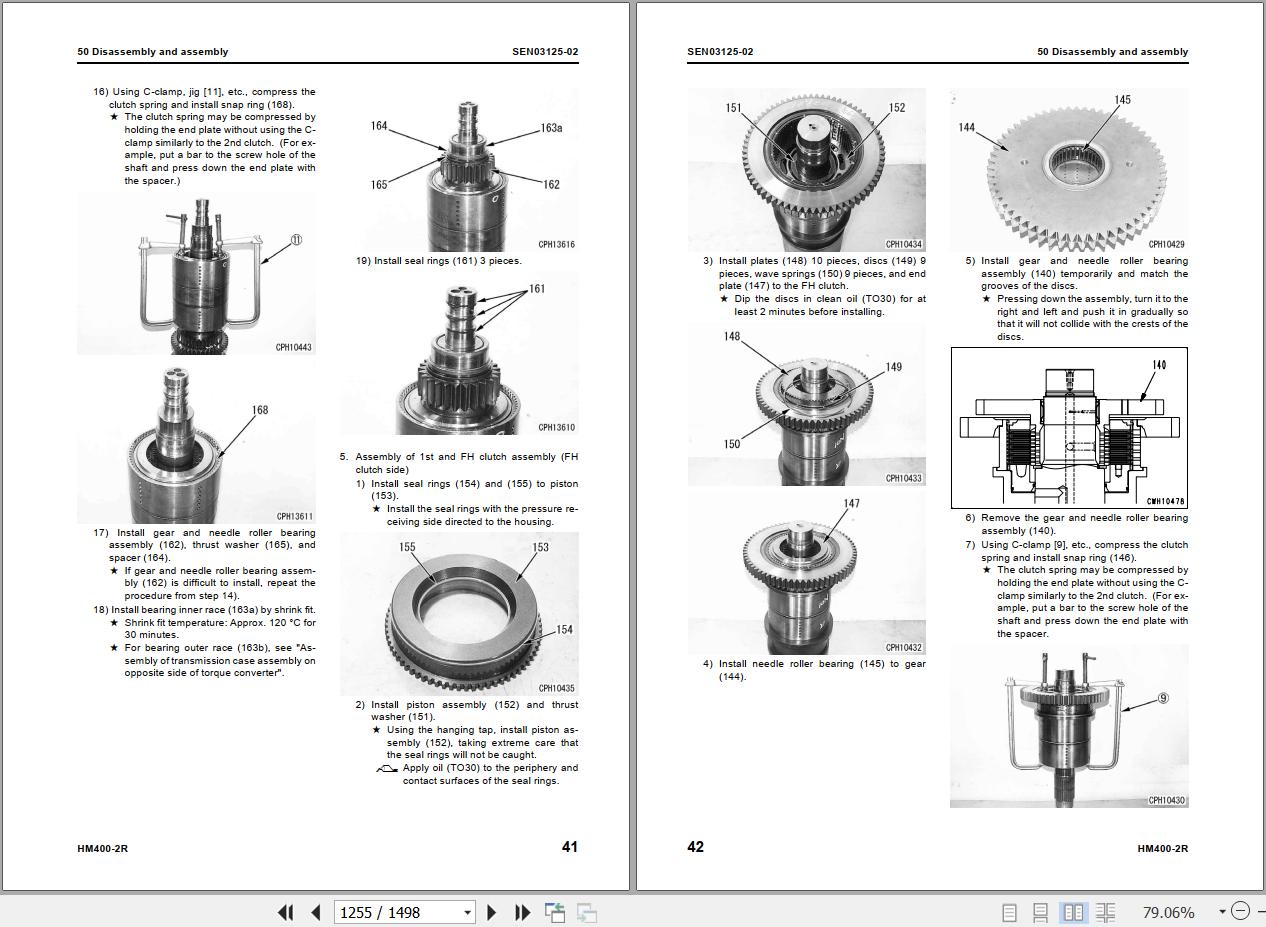Select continuous facing page layout
Image resolution: width=1266 pixels, height=927 pixels.
pos(1105,912)
